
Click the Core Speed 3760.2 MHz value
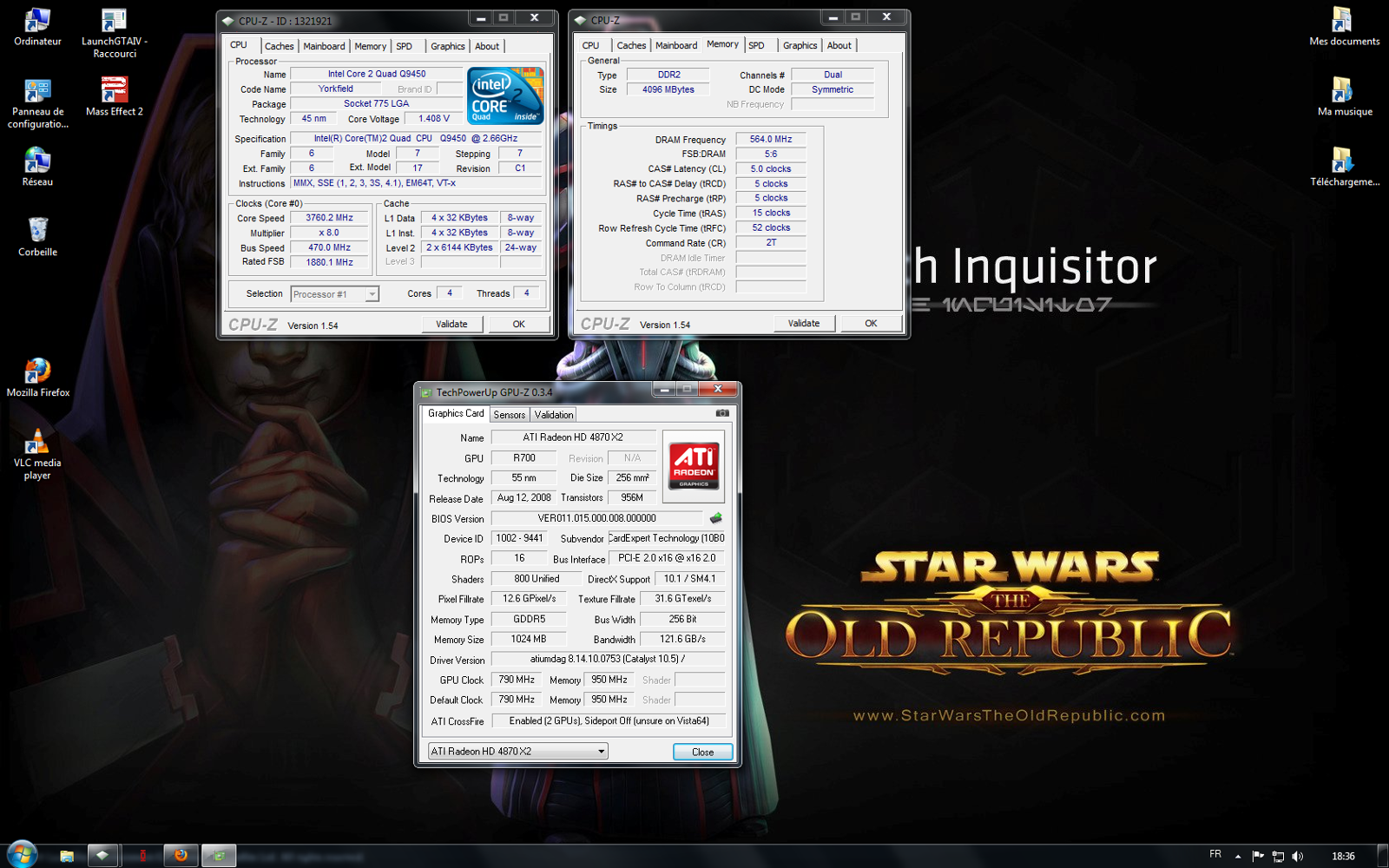pos(330,218)
